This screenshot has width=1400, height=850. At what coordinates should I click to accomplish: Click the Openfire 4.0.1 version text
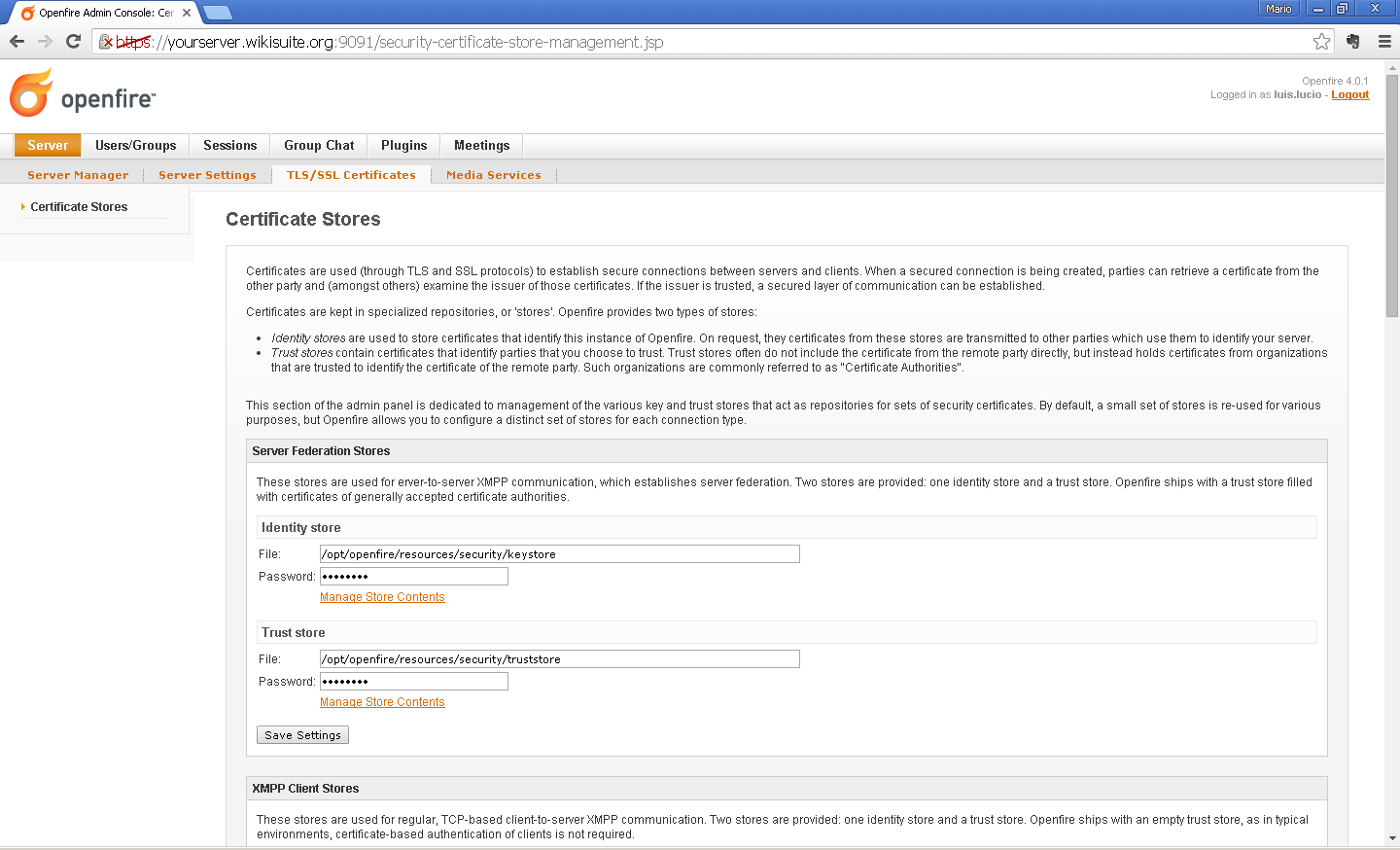(1335, 81)
